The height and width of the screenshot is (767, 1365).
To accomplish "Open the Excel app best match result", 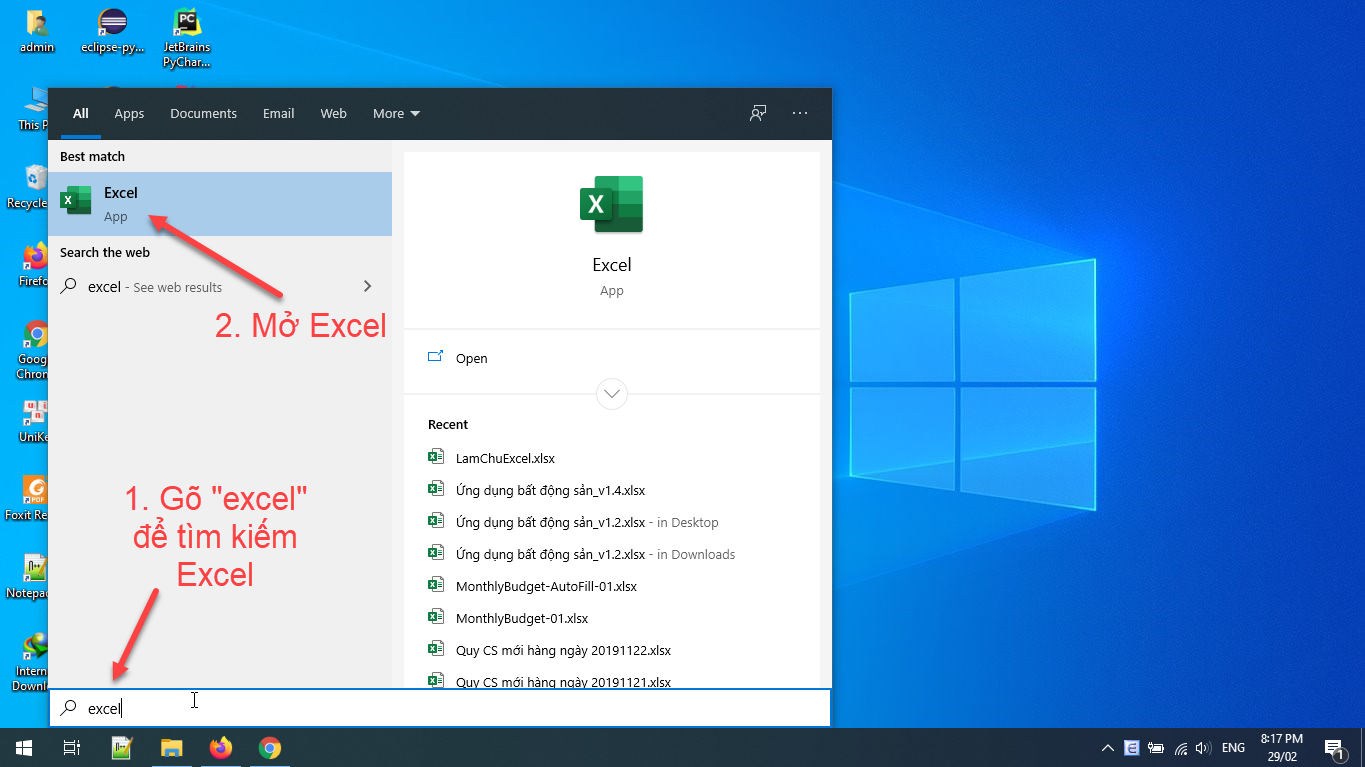I will [x=220, y=204].
